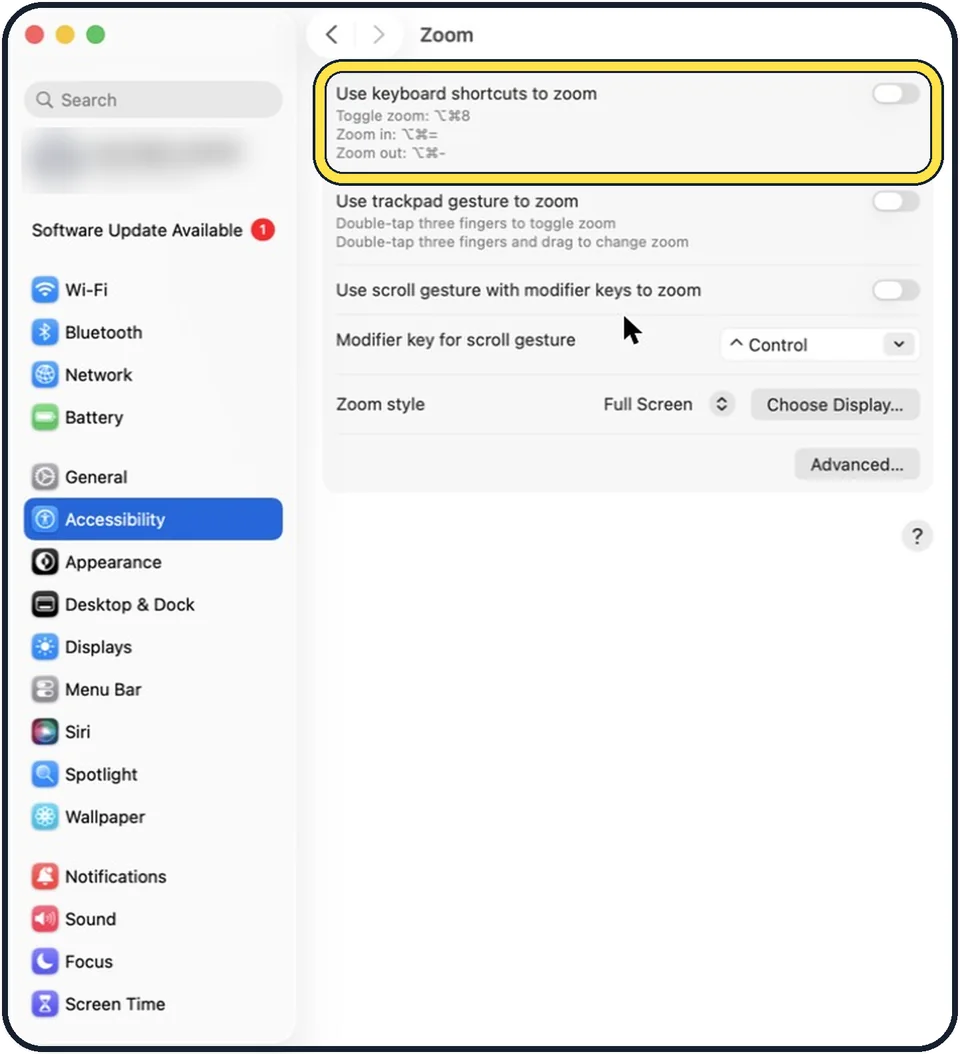Select the Displays sun icon
This screenshot has width=960, height=1054.
(x=45, y=647)
